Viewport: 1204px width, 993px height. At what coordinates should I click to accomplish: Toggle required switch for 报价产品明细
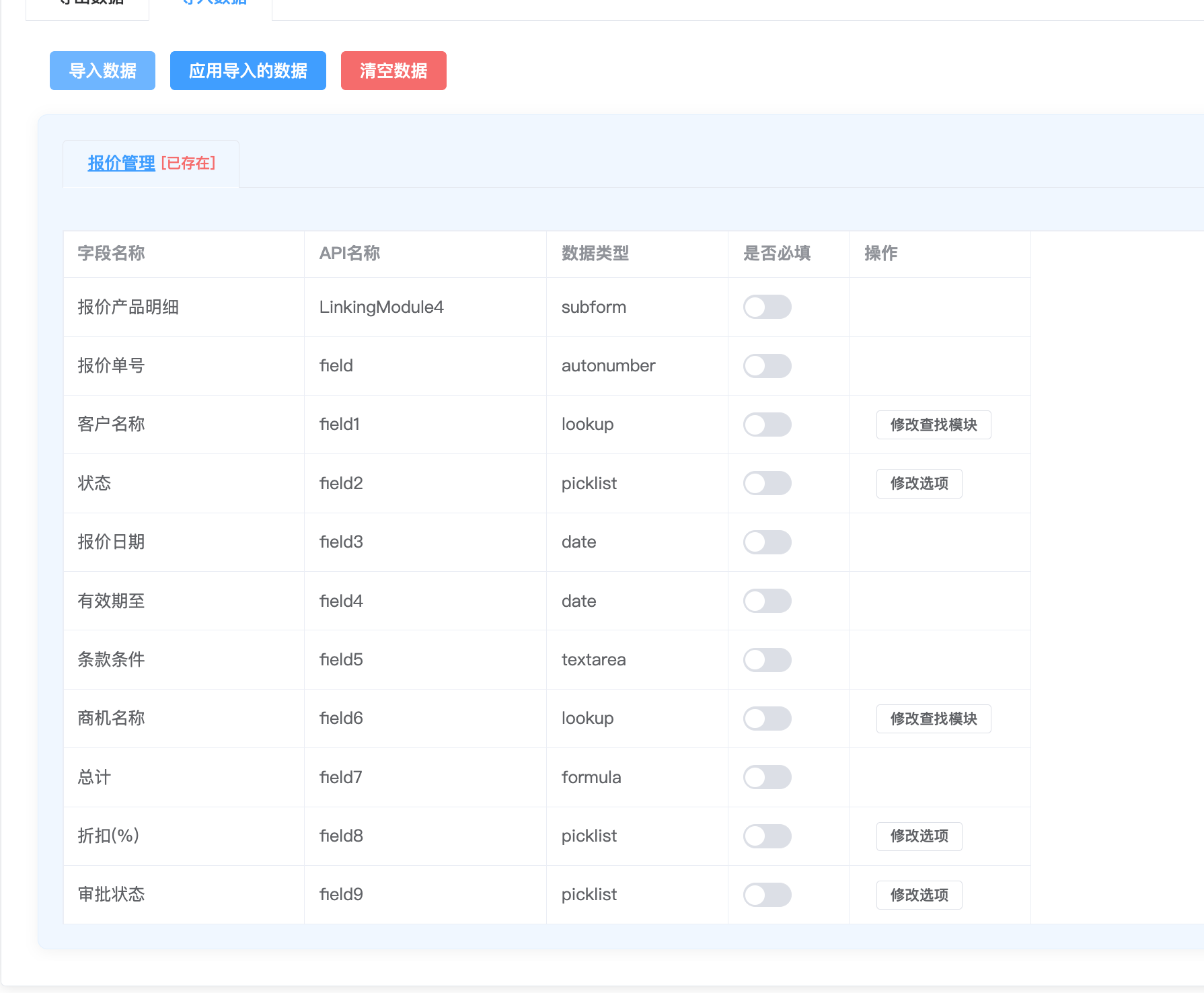(767, 307)
